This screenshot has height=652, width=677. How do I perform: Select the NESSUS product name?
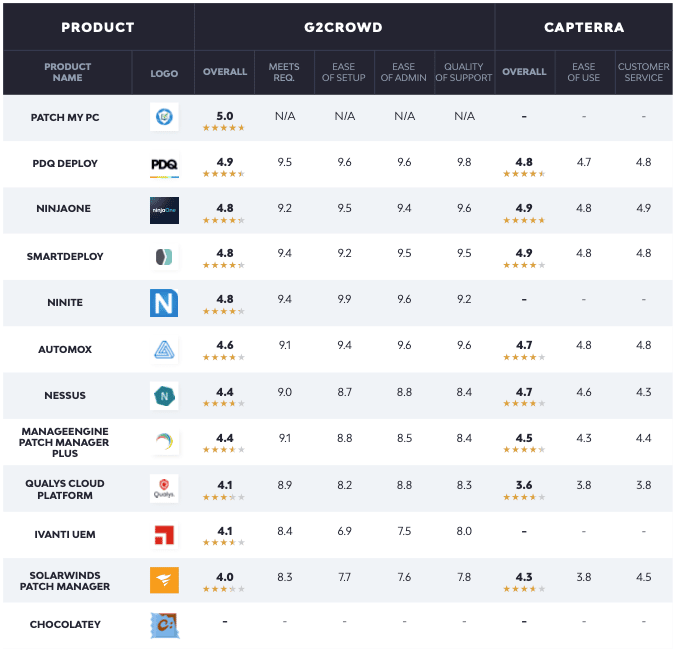click(x=65, y=396)
